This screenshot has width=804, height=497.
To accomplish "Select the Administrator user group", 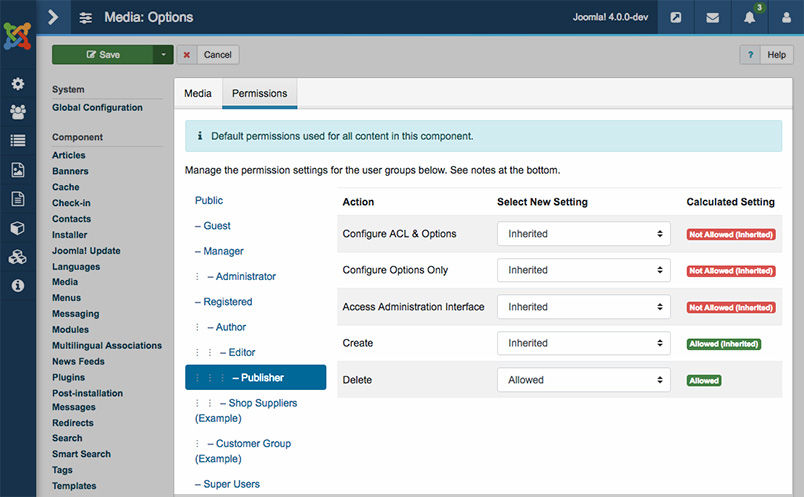I will pos(245,276).
